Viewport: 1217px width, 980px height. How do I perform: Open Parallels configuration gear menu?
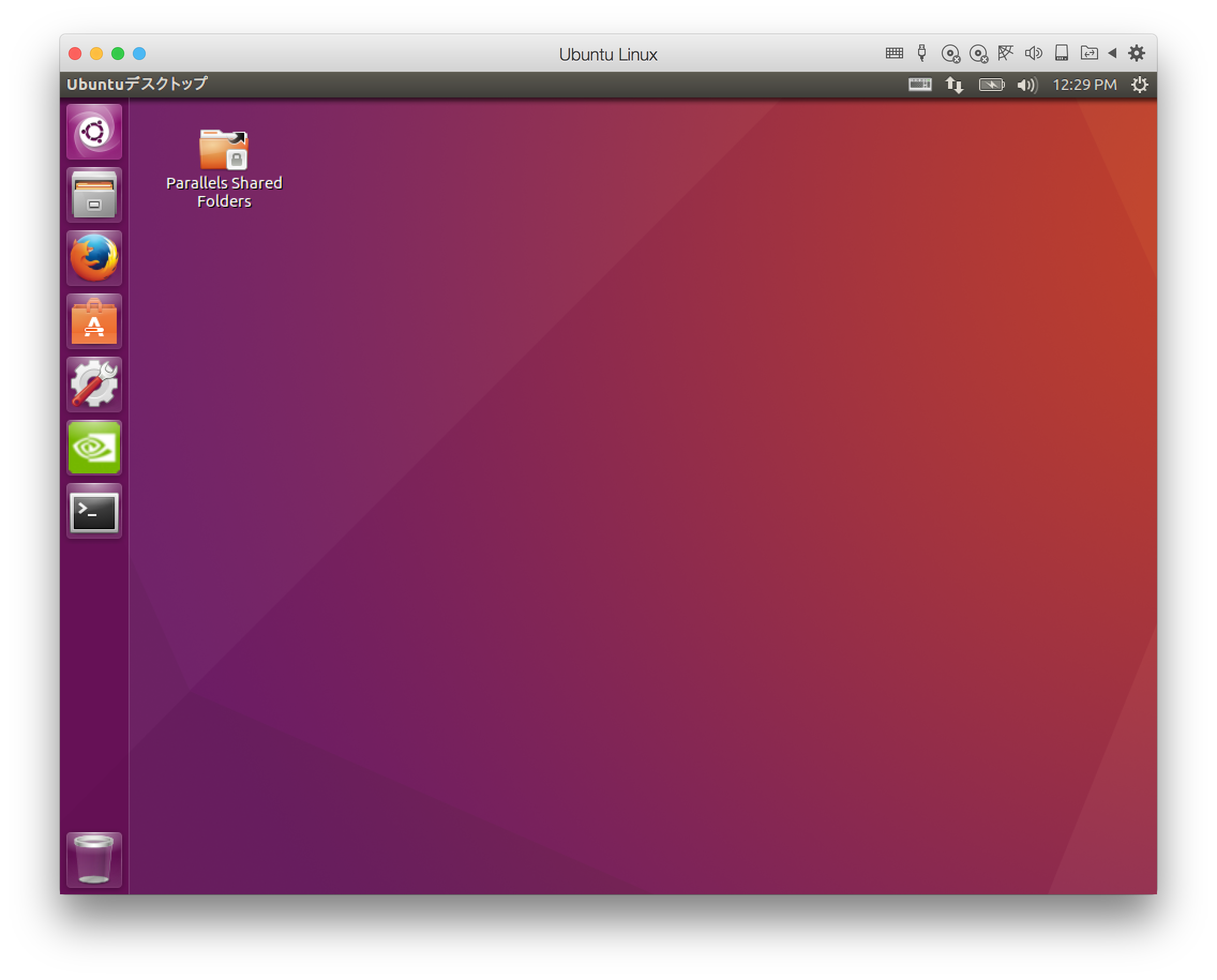[x=1136, y=53]
